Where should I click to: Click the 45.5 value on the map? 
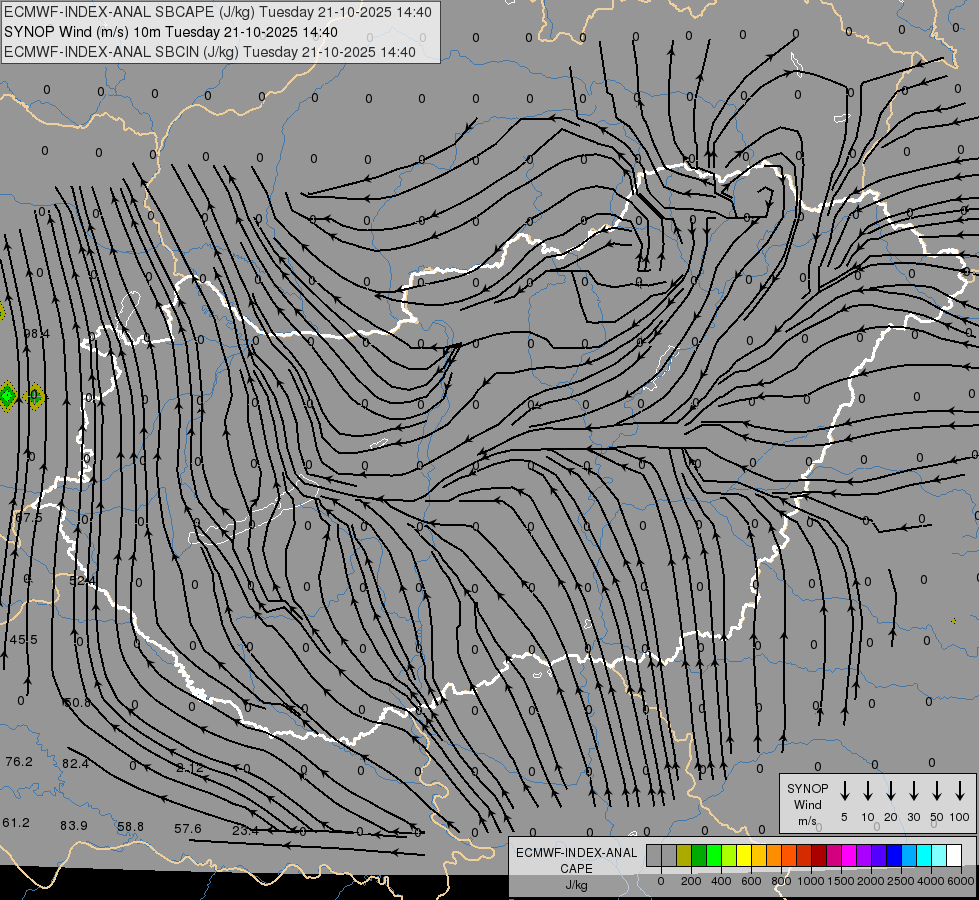point(24,640)
